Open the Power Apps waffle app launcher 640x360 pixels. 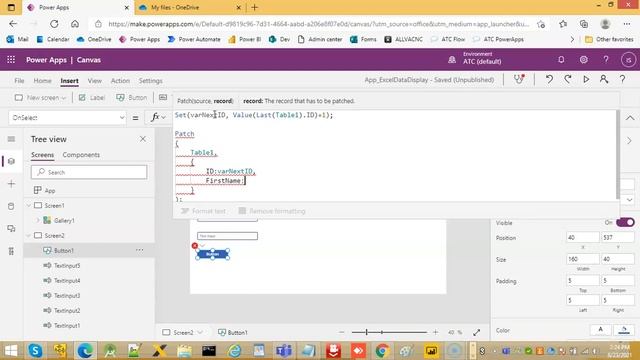(x=11, y=60)
